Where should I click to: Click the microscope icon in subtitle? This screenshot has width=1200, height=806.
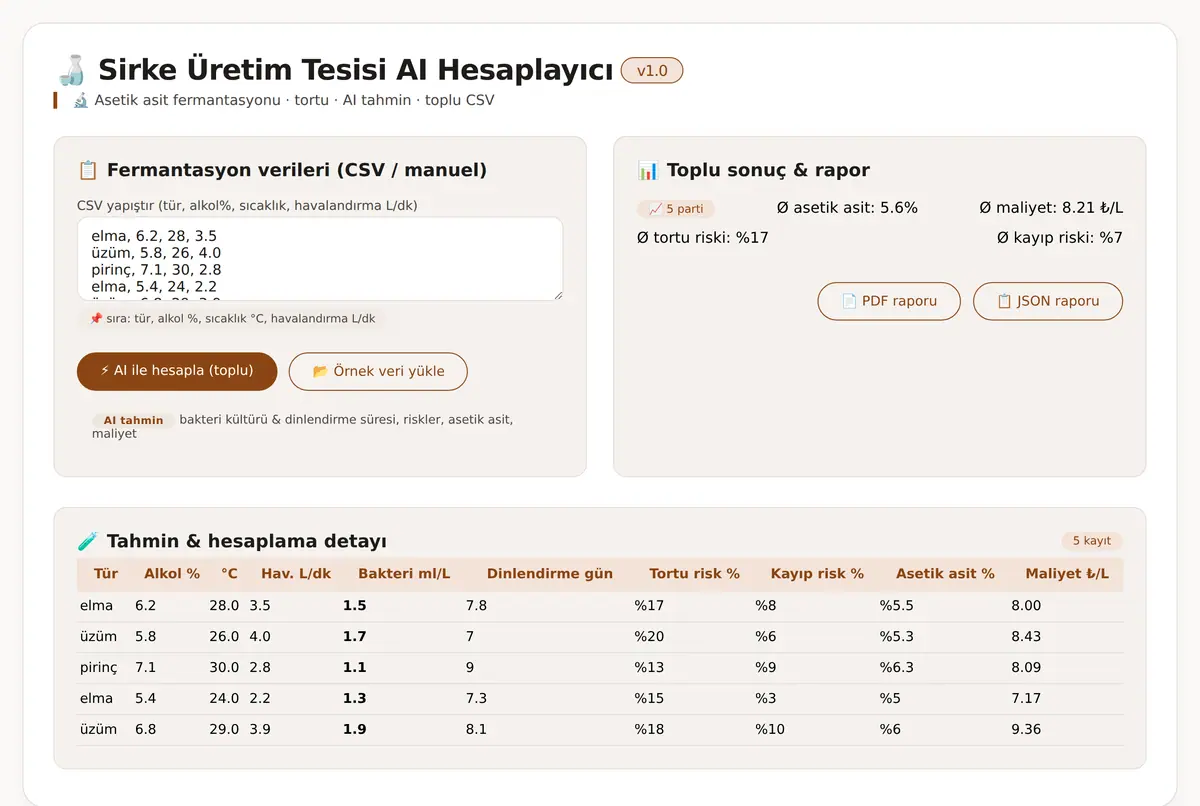point(81,101)
